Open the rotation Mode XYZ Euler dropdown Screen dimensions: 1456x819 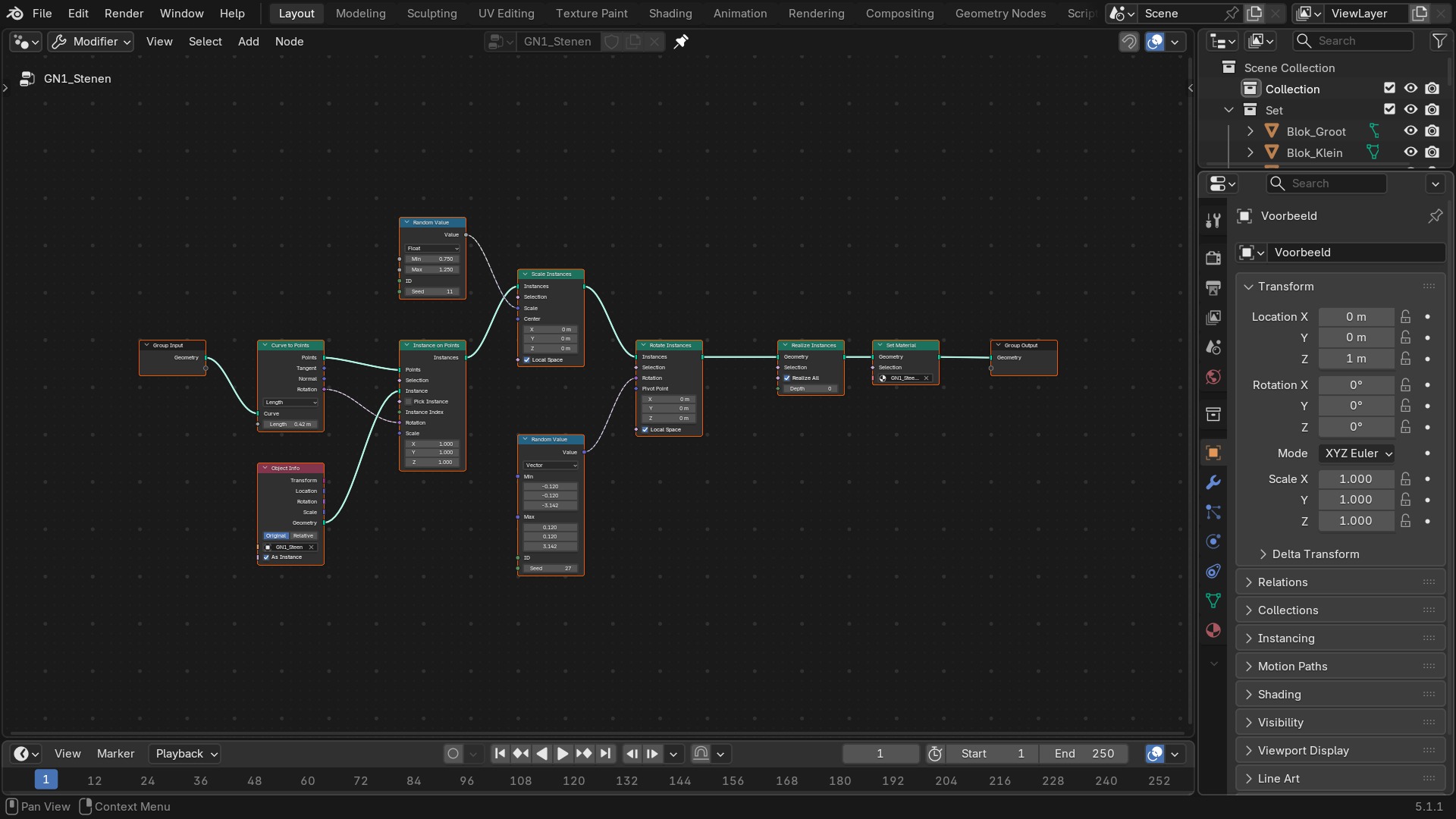[1357, 453]
